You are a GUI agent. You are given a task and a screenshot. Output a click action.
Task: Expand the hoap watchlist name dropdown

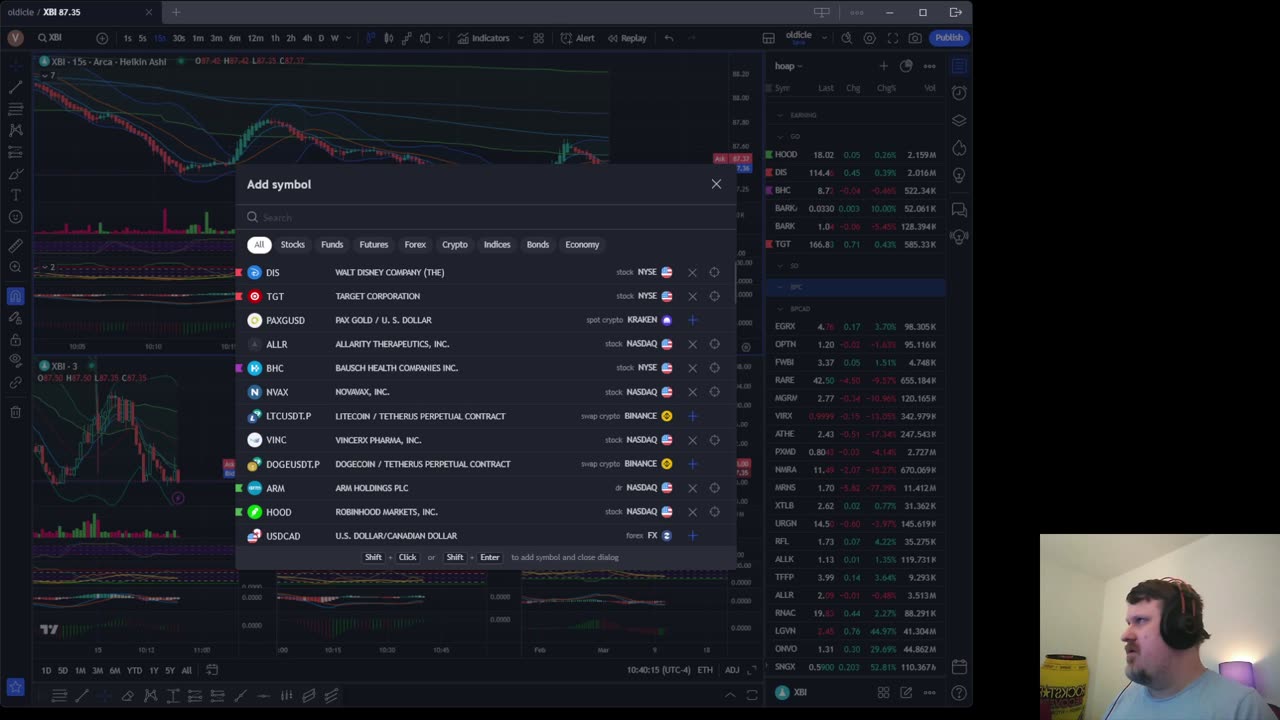[x=789, y=66]
